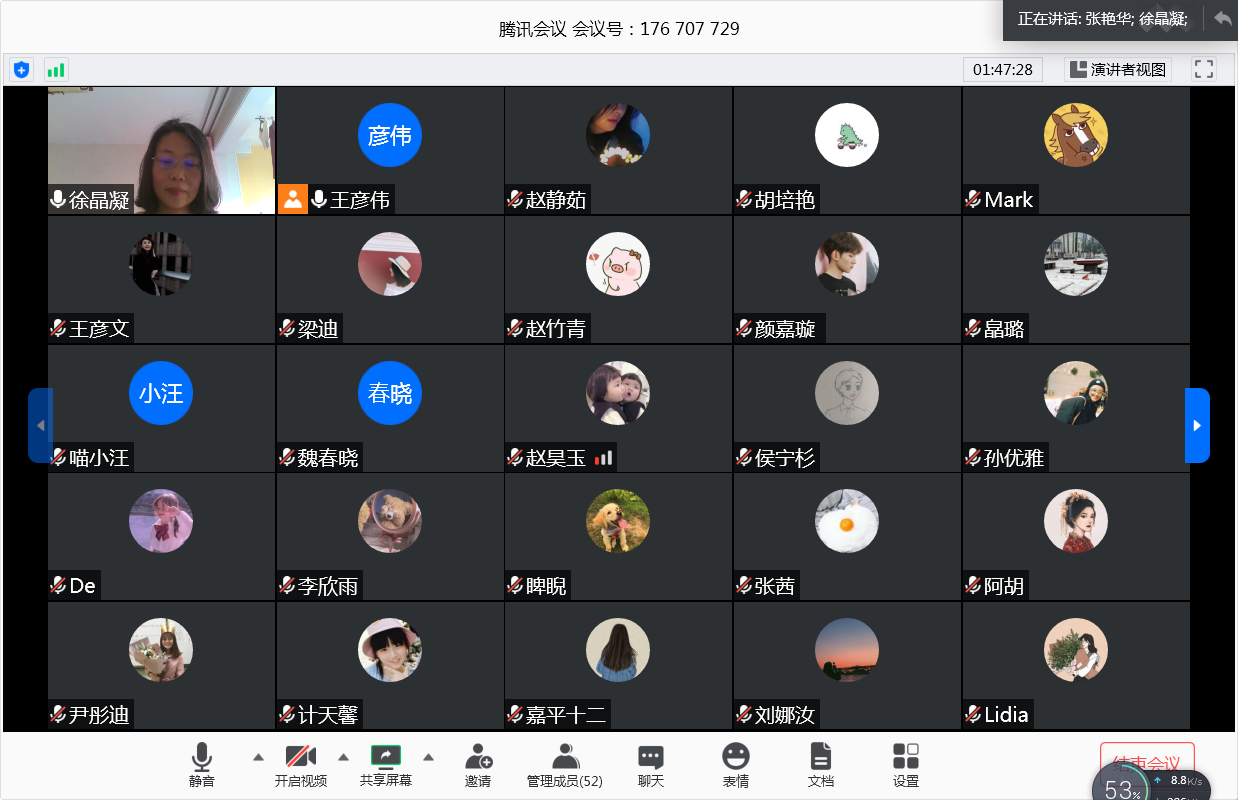Open Manage Members (52) panel
Image resolution: width=1238 pixels, height=800 pixels.
565,765
